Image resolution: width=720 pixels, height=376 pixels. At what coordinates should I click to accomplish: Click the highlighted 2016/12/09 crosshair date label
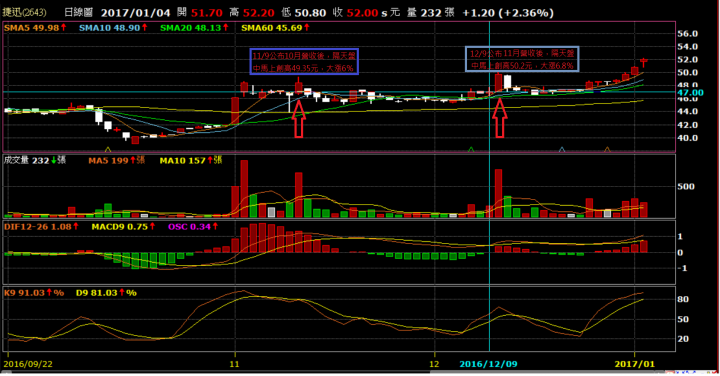pos(489,364)
